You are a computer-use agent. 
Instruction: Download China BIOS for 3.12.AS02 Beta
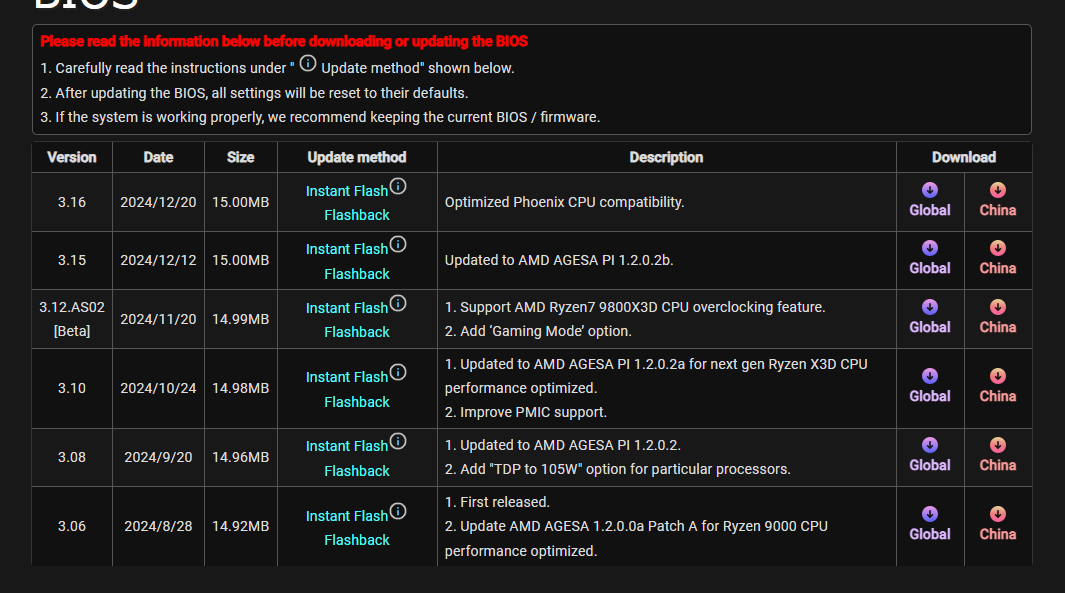[x=997, y=317]
